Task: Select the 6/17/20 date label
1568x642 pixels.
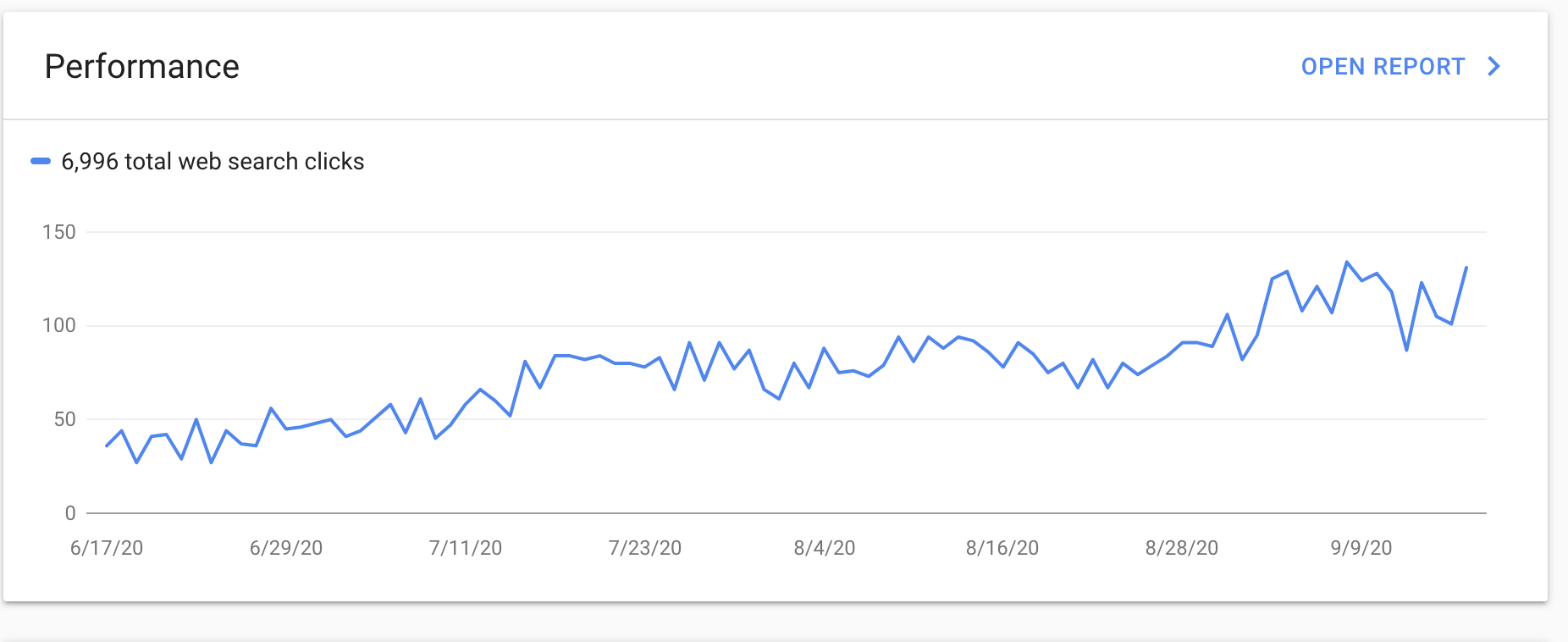Action: coord(107,548)
